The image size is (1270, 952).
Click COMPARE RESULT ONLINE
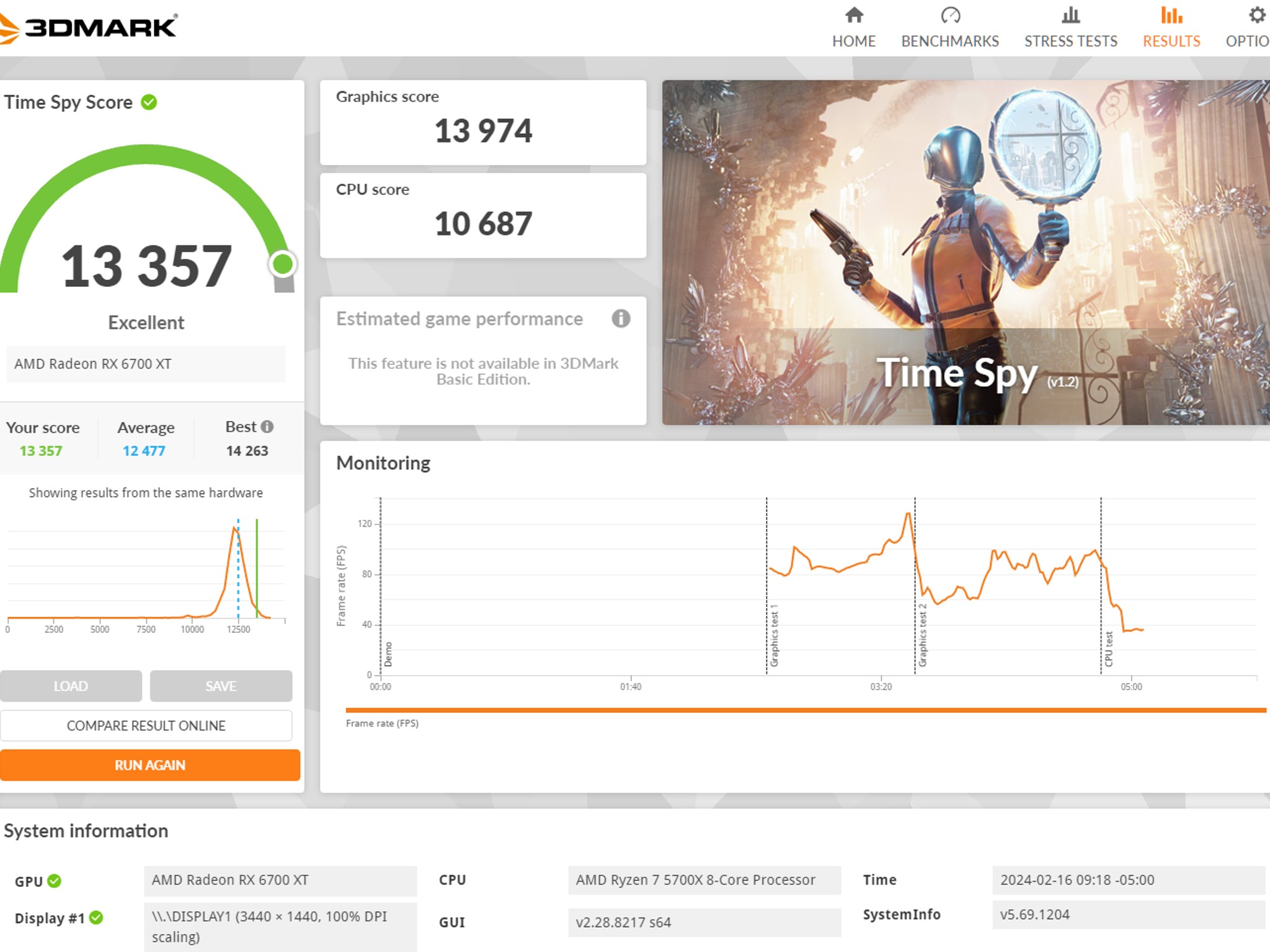click(x=146, y=726)
